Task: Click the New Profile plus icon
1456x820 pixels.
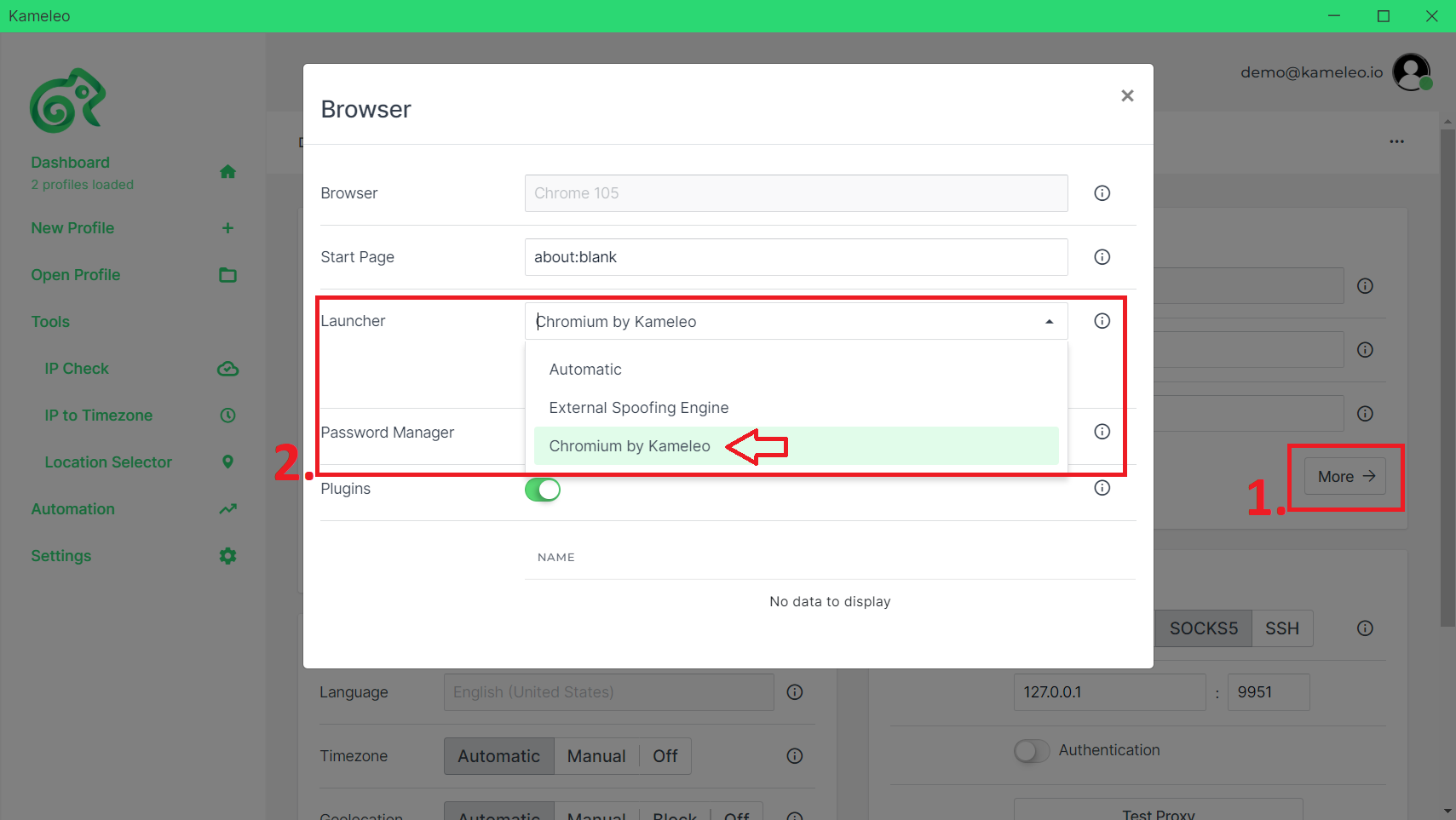Action: 227,228
